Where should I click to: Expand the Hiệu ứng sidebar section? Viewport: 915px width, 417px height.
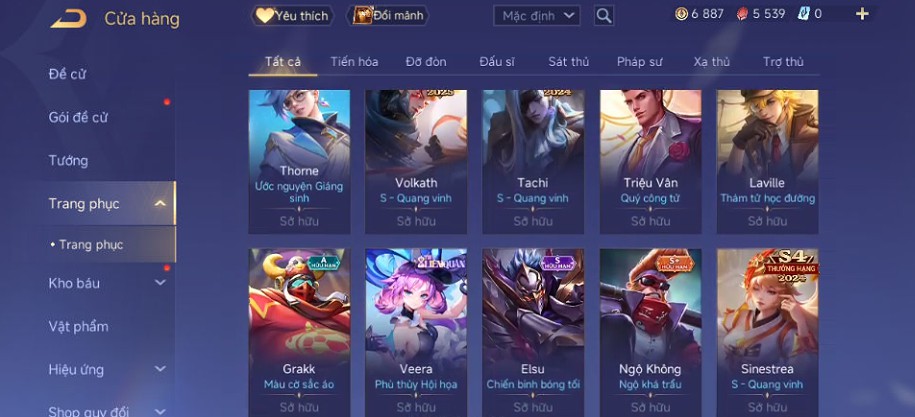pyautogui.click(x=160, y=369)
